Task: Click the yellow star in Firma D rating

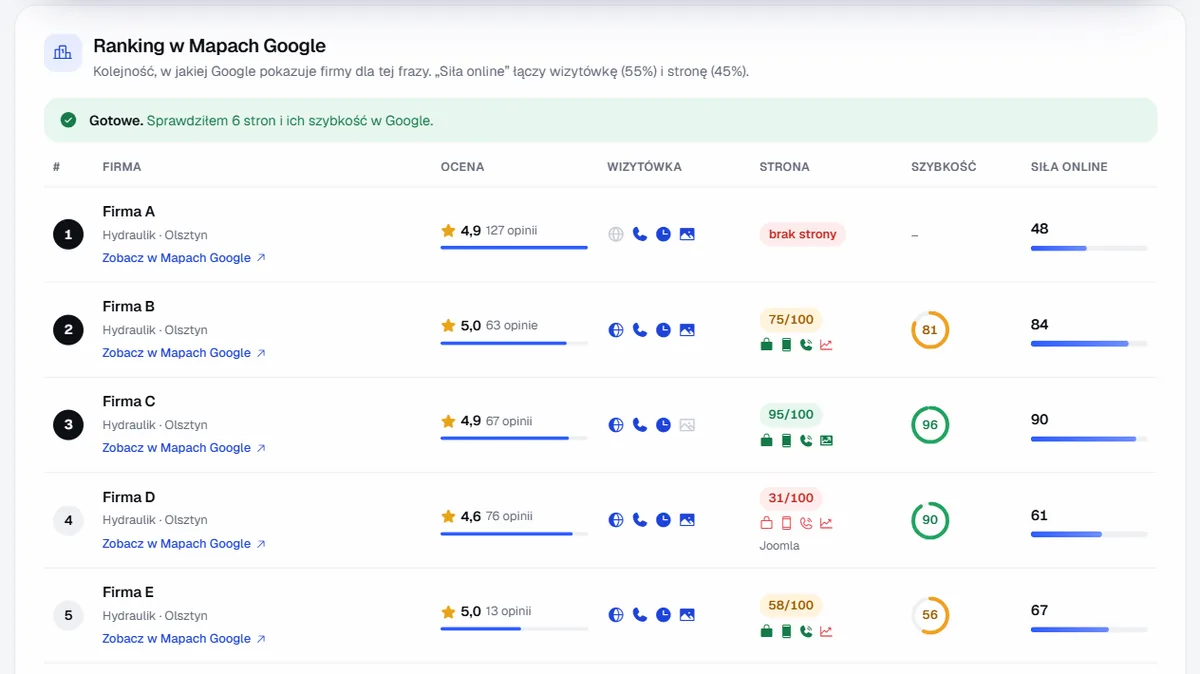Action: 448,517
